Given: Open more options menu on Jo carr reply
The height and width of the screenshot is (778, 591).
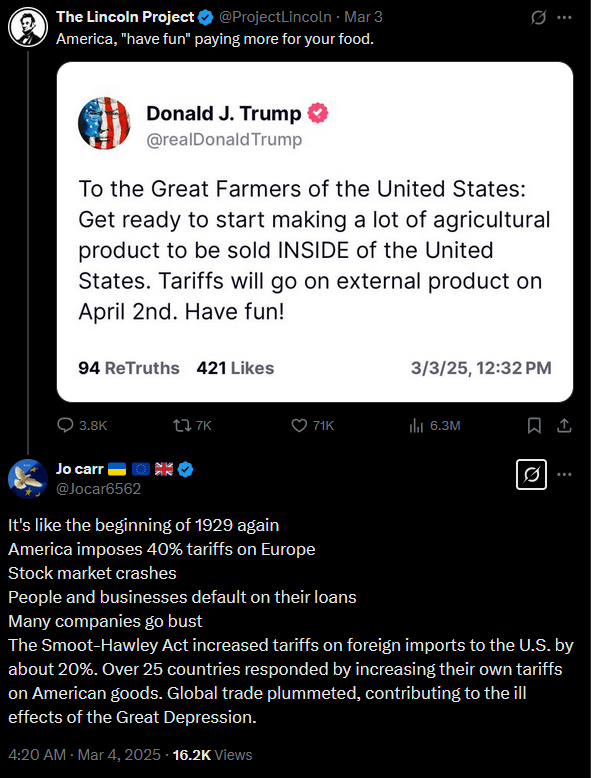Looking at the screenshot, I should tap(564, 474).
